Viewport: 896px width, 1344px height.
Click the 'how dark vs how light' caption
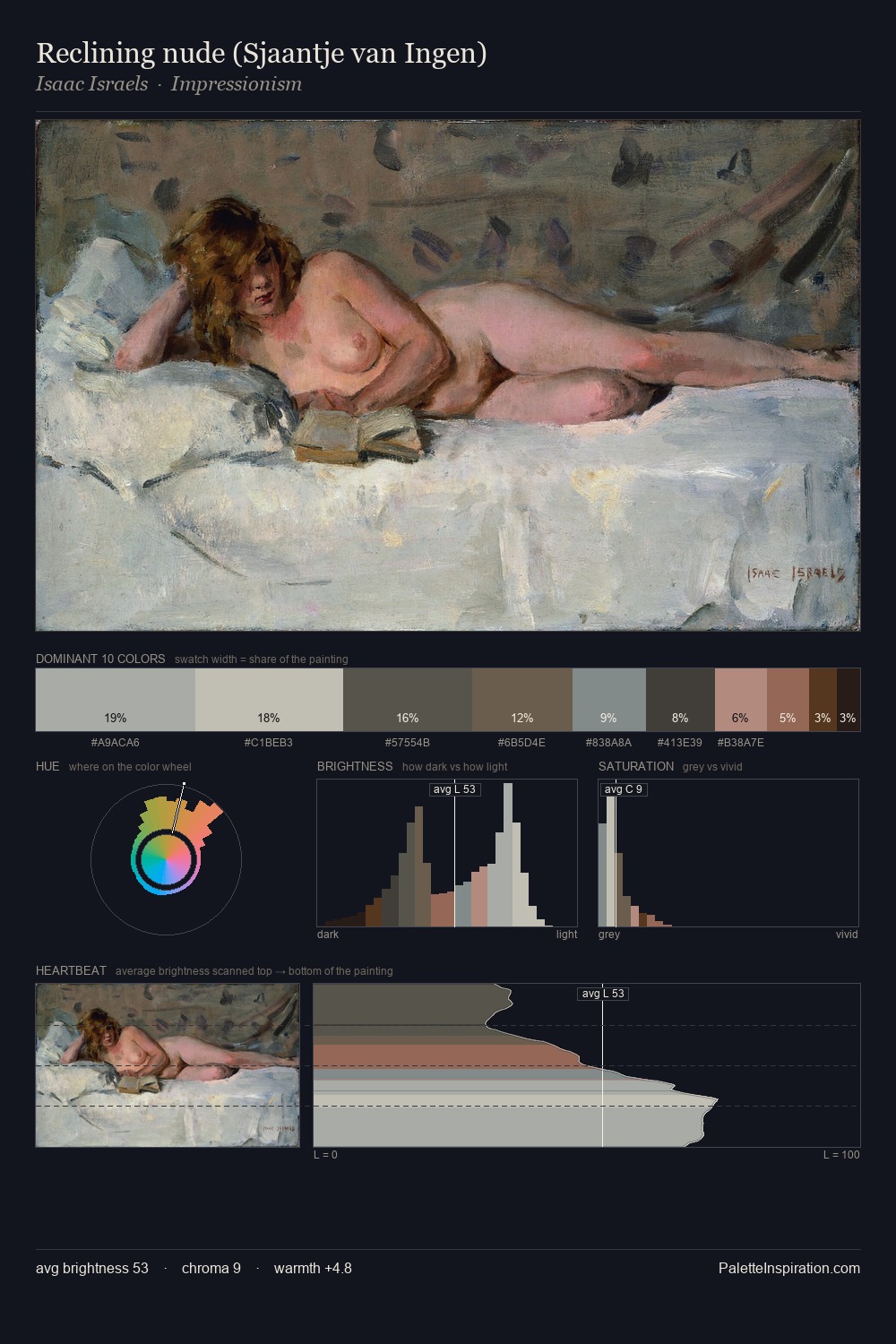[455, 766]
